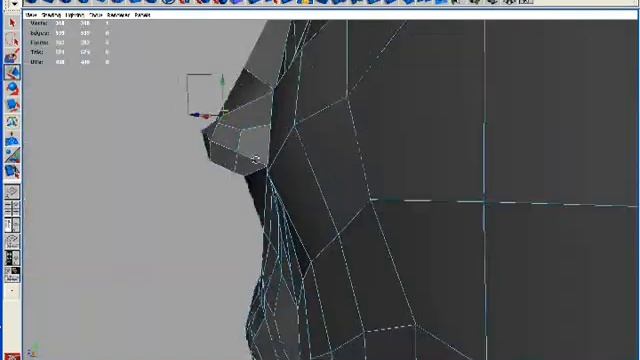This screenshot has height=360, width=640.
Task: Open the Renderer panel menu
Action: click(118, 15)
